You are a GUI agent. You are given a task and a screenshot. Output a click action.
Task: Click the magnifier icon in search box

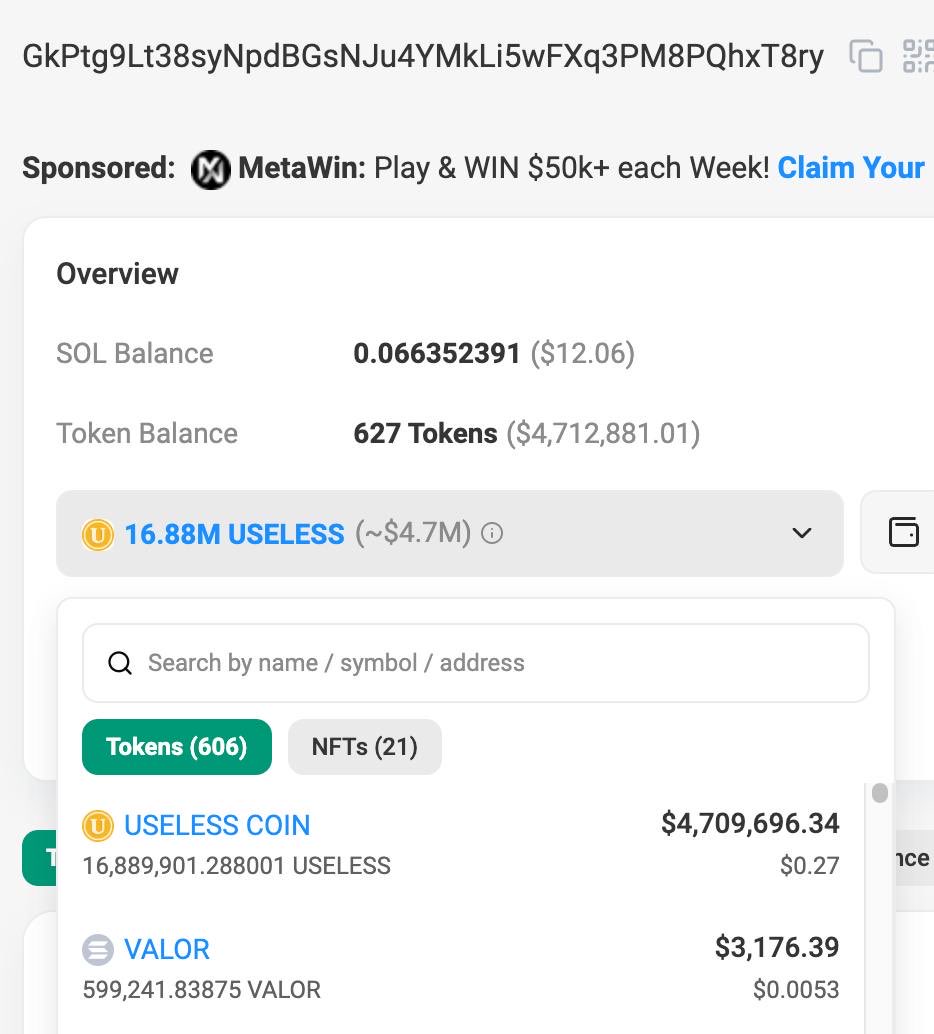click(x=120, y=663)
